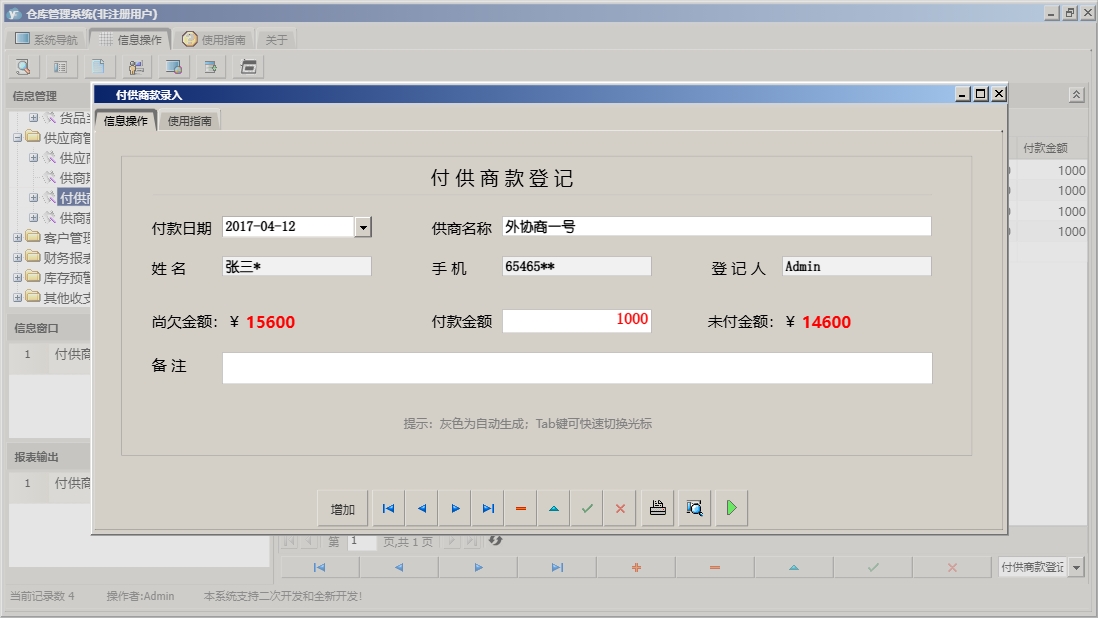Go to the next record with the blue arrow

coord(454,508)
